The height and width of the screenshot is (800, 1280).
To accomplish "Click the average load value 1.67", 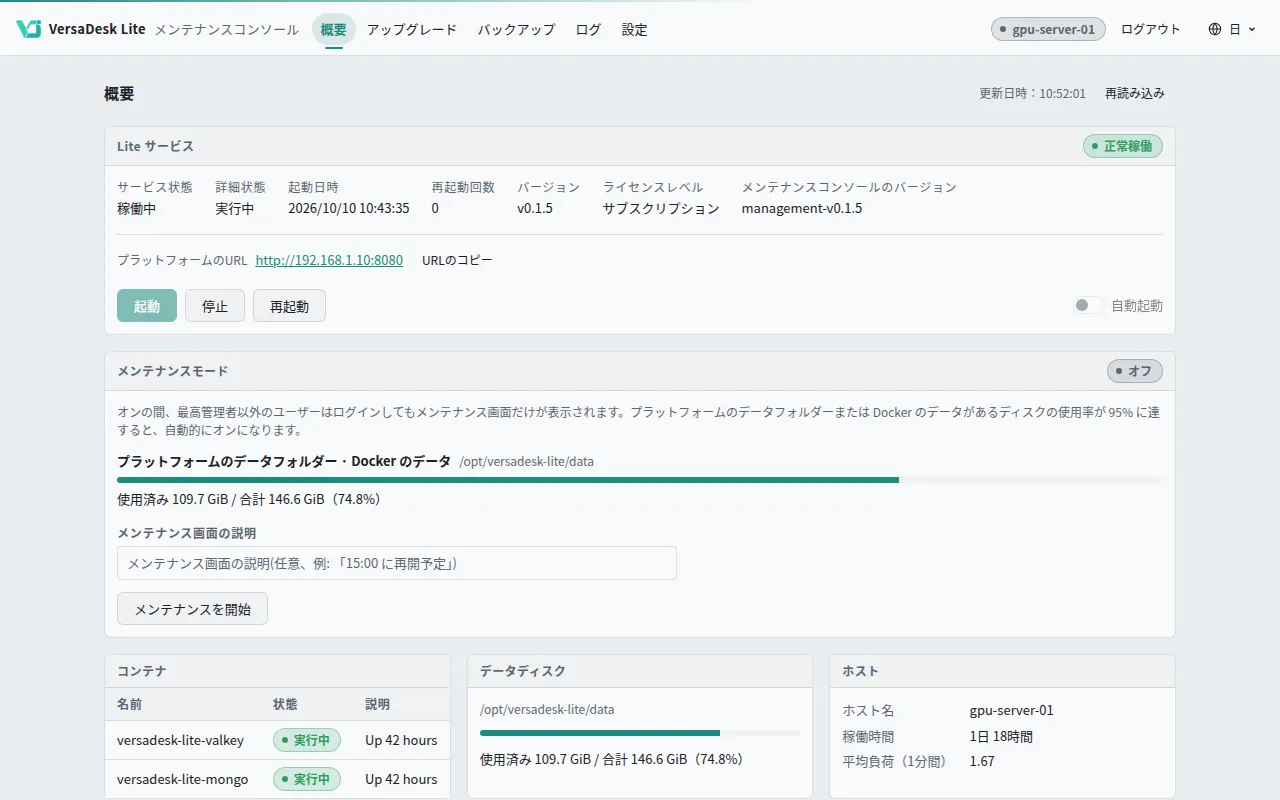I will (982, 762).
